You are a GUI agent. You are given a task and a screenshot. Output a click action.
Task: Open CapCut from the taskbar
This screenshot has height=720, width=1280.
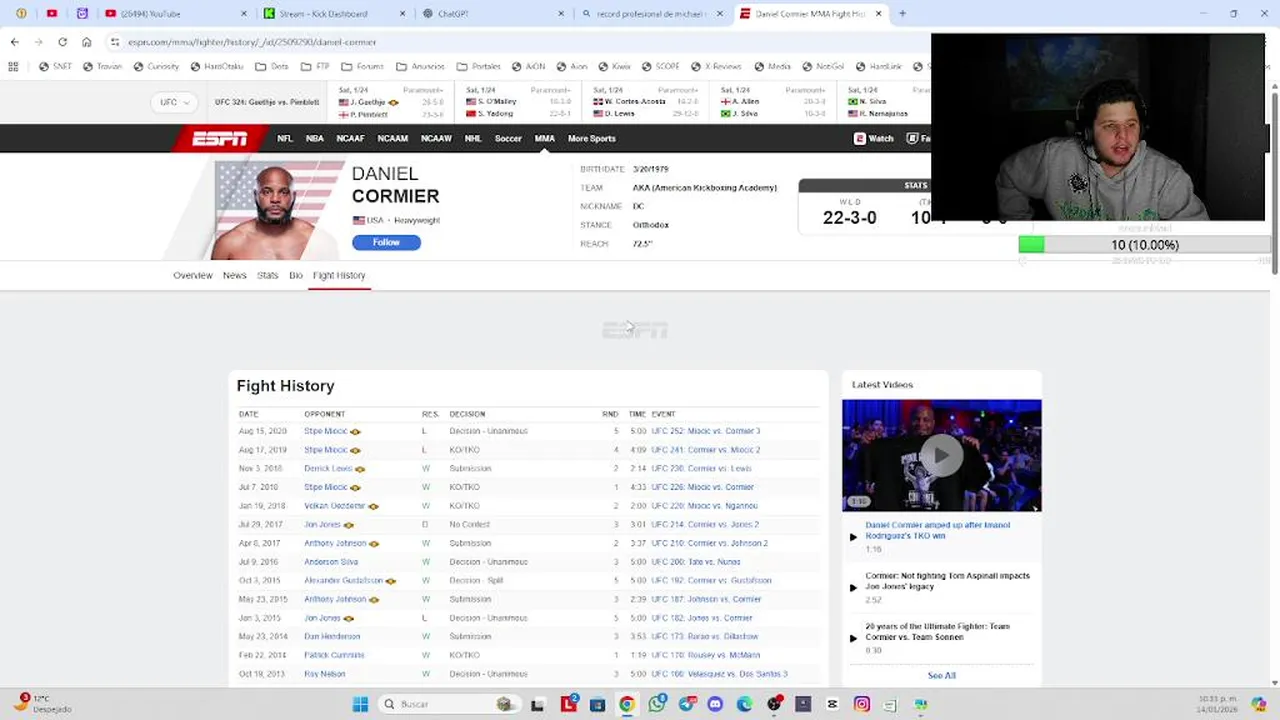tap(832, 704)
